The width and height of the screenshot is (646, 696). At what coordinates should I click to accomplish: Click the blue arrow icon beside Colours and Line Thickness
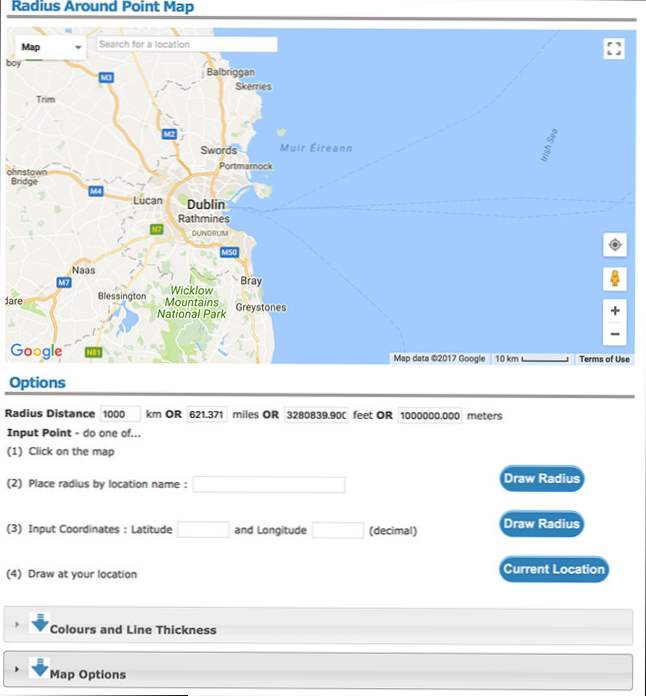coord(39,624)
